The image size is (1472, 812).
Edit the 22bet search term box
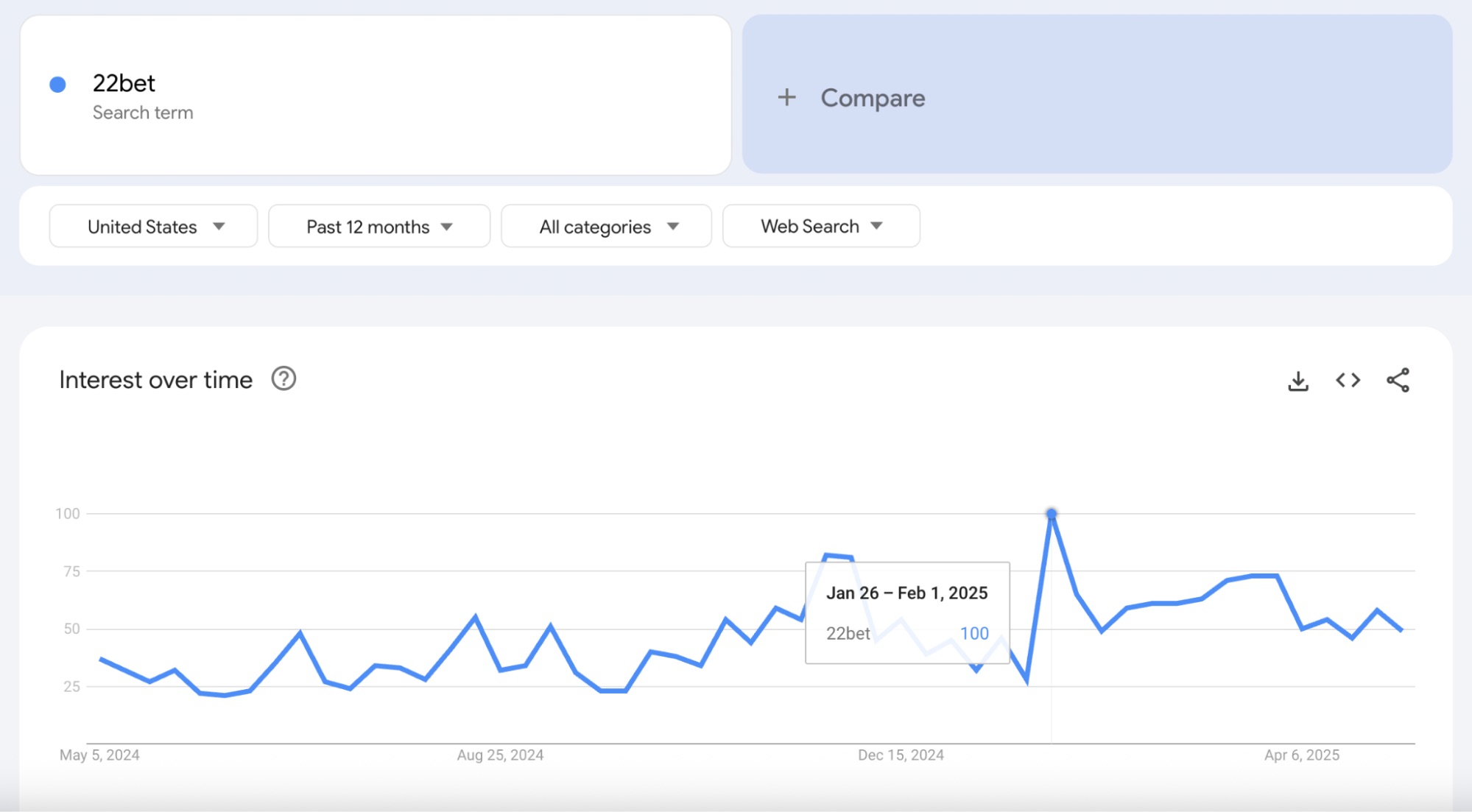pyautogui.click(x=376, y=95)
